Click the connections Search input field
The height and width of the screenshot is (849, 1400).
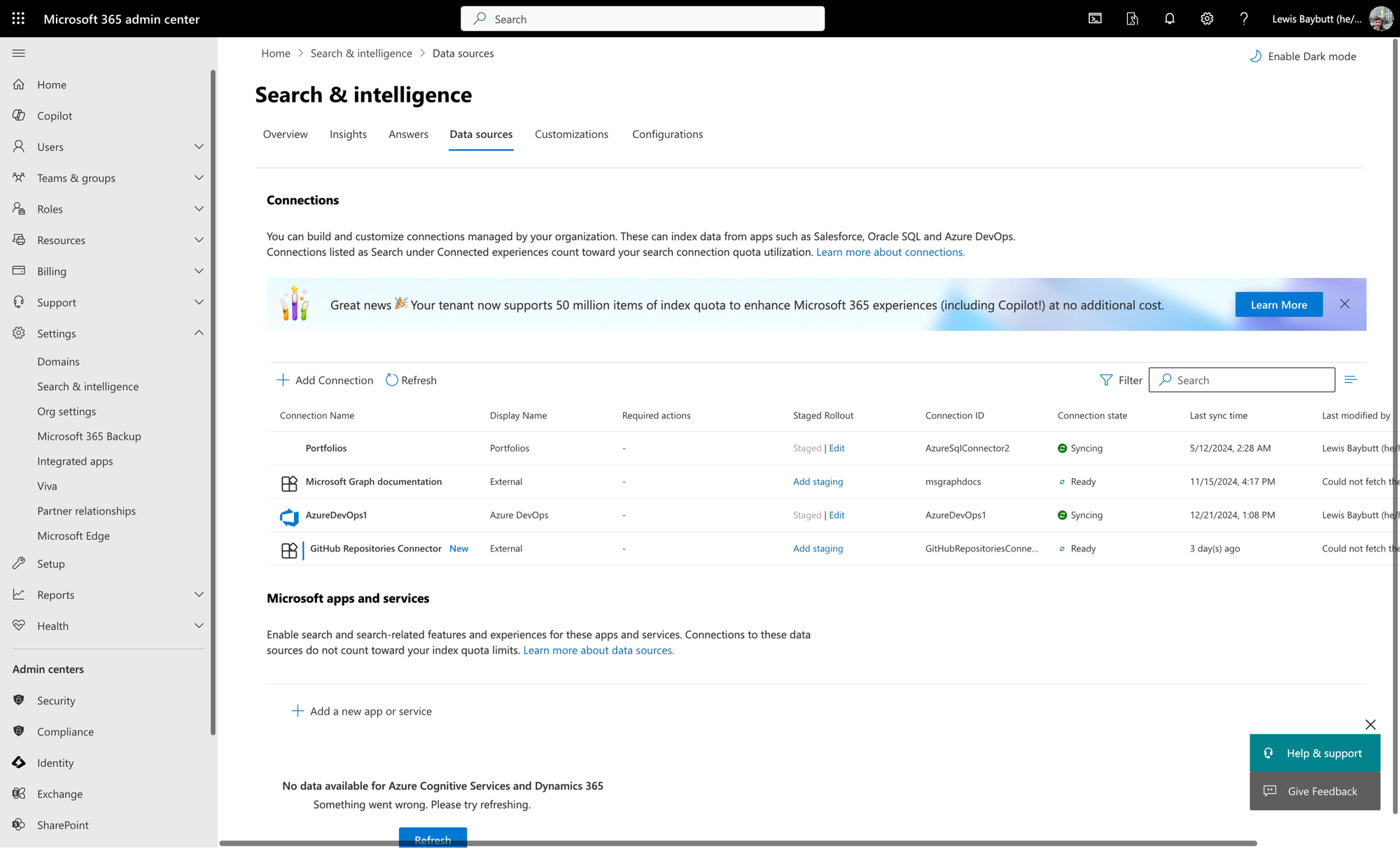click(1249, 380)
